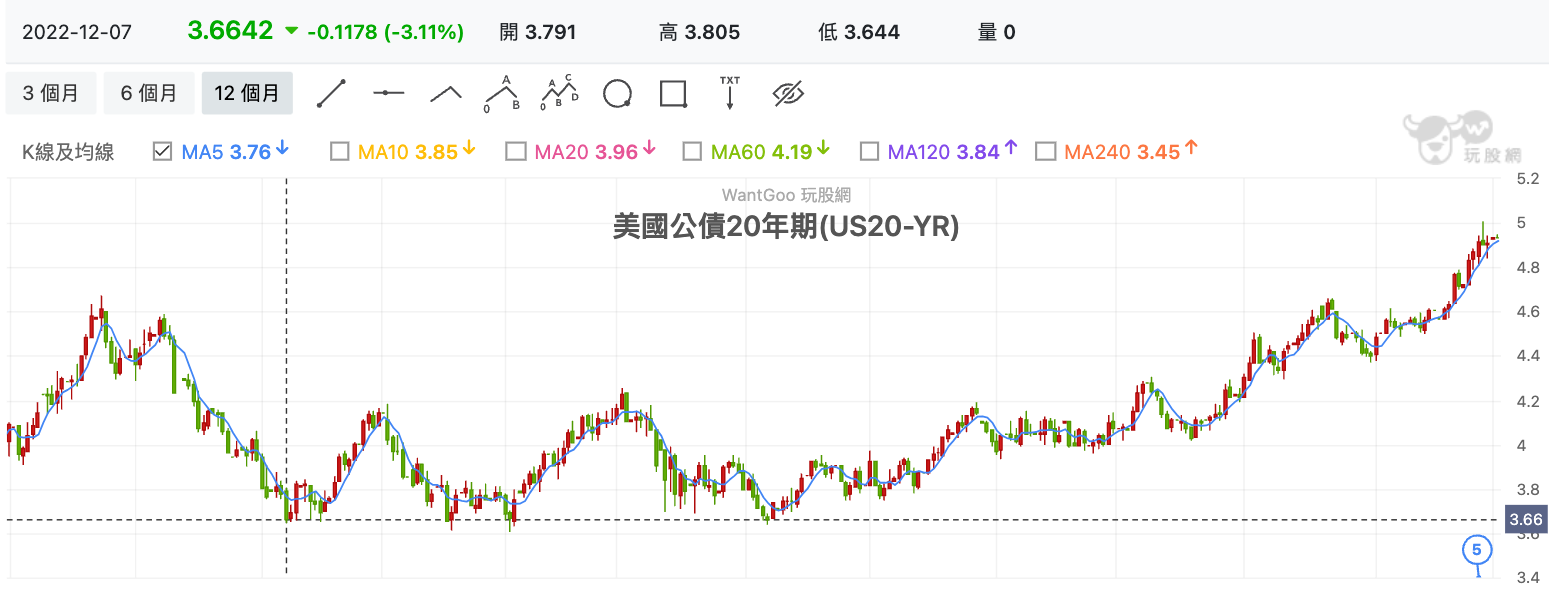This screenshot has height=589, width=1549.
Task: Select the trend line drawing tool
Action: (331, 94)
